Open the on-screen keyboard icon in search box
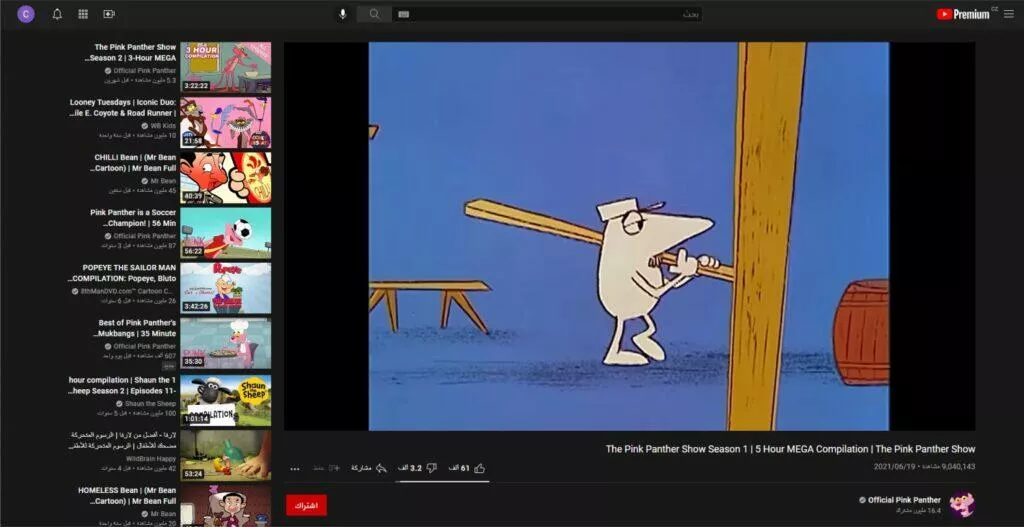 tap(404, 14)
